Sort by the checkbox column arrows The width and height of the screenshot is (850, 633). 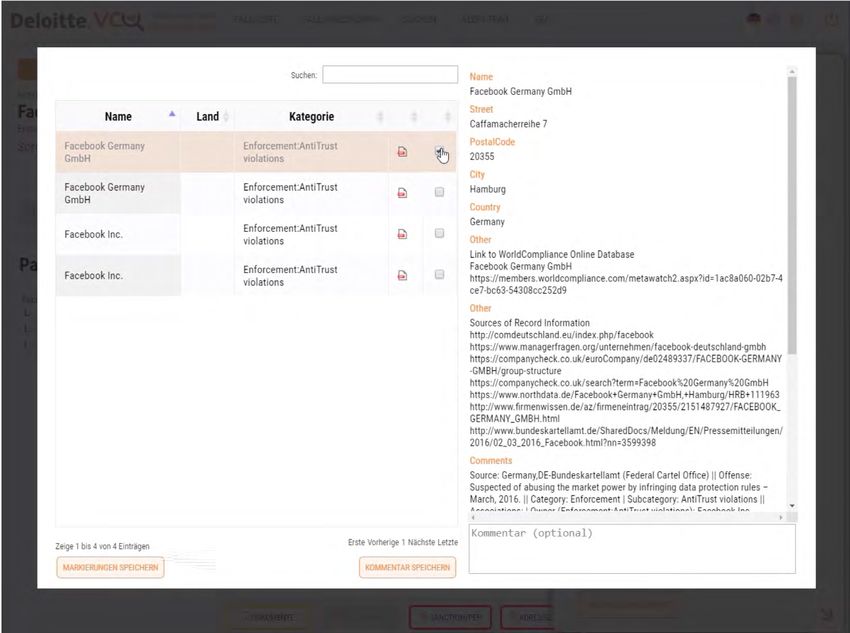tap(448, 117)
